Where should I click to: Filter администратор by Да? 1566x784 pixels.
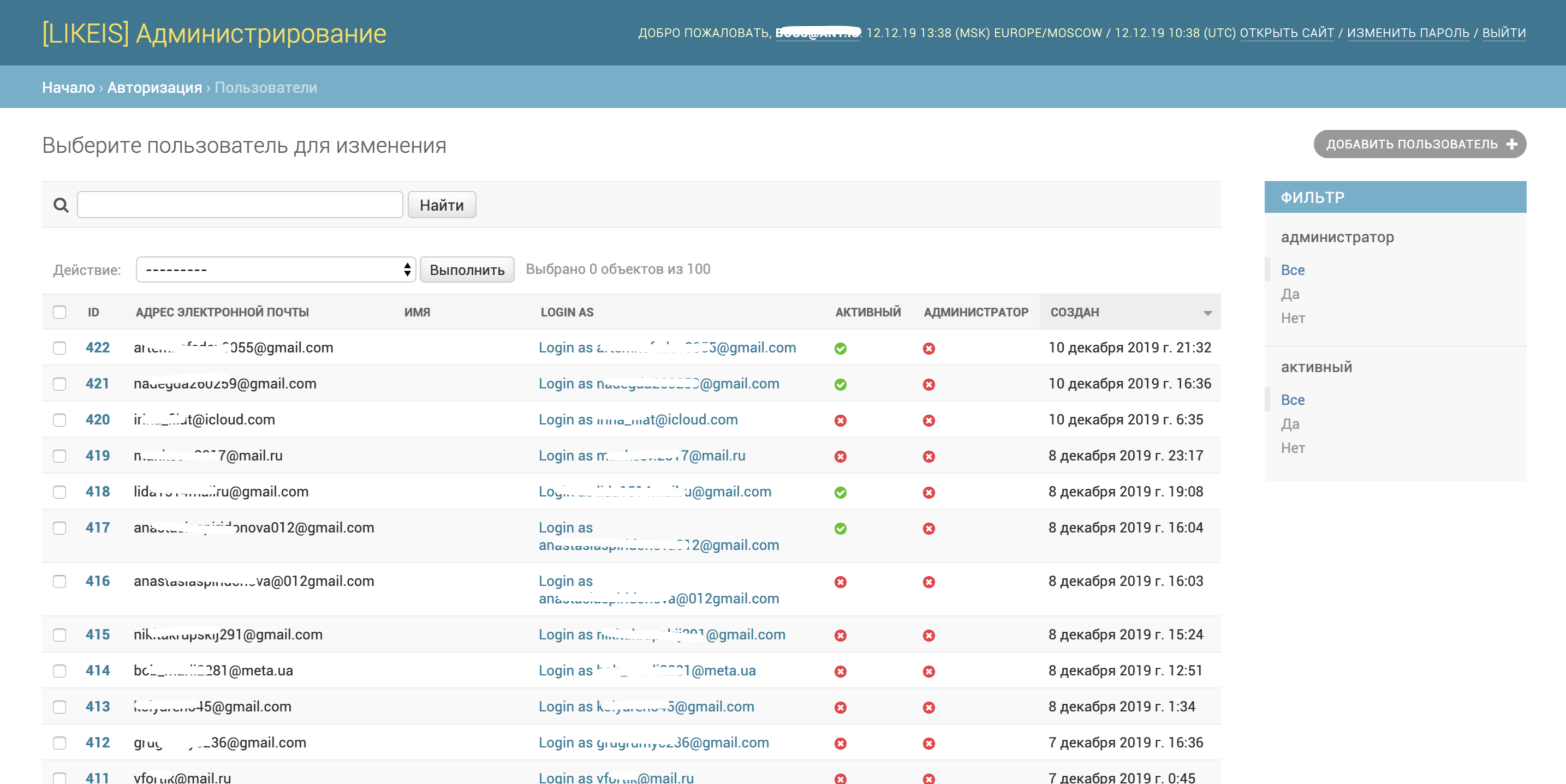[x=1289, y=294]
